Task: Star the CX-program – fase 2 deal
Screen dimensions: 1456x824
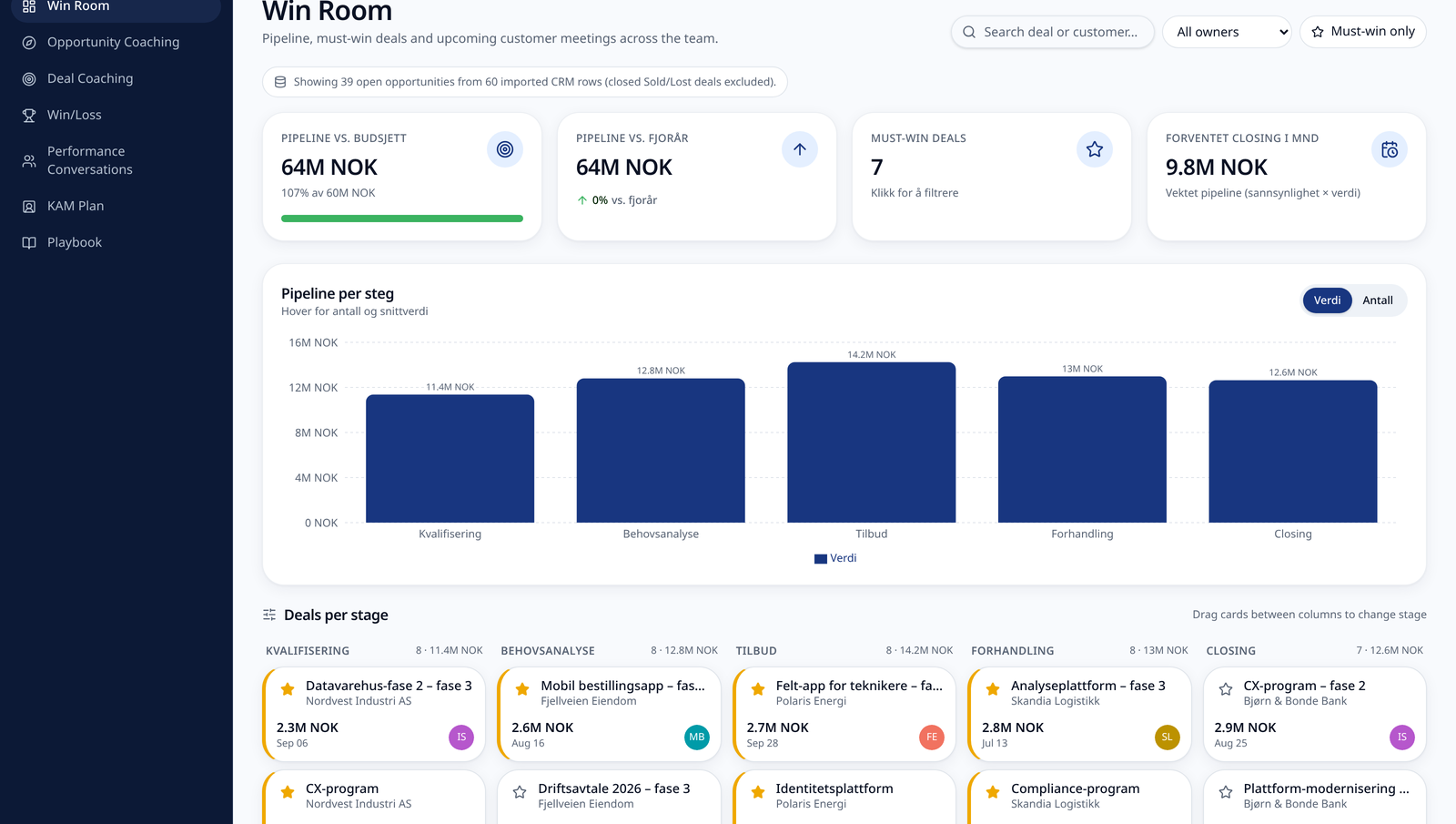Action: coord(1226,689)
